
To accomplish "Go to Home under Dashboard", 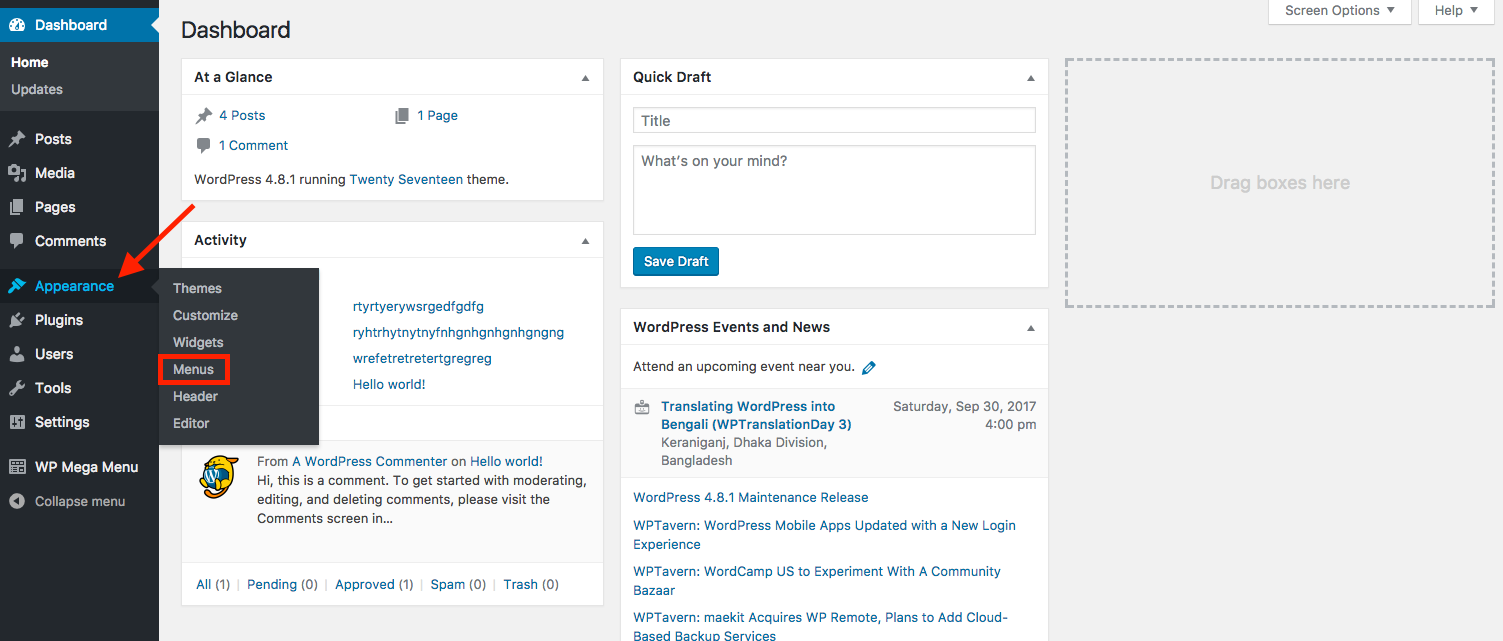I will point(30,62).
